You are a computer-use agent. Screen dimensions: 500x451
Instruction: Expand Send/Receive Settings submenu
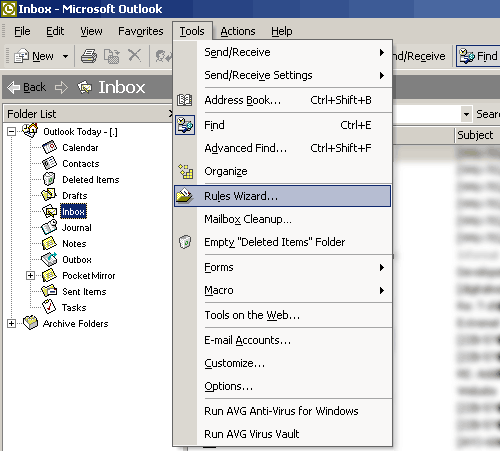[283, 75]
